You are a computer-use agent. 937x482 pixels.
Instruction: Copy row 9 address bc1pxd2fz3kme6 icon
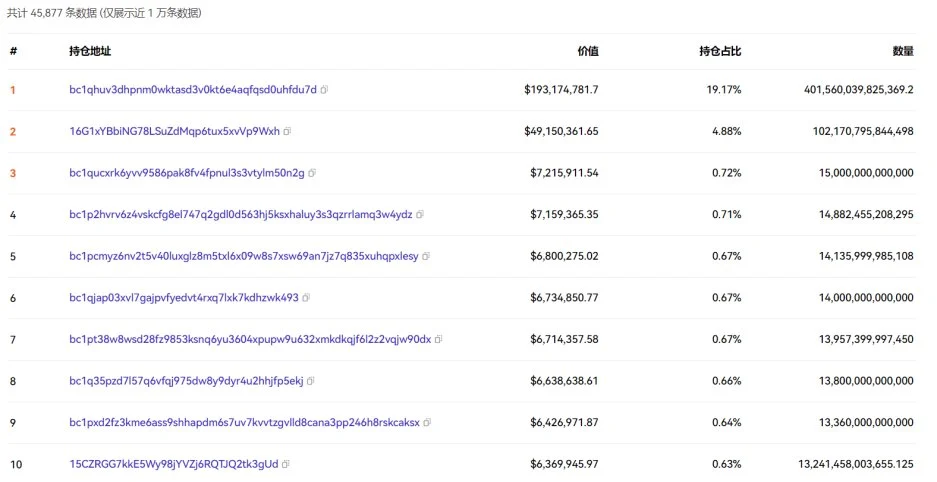point(428,423)
